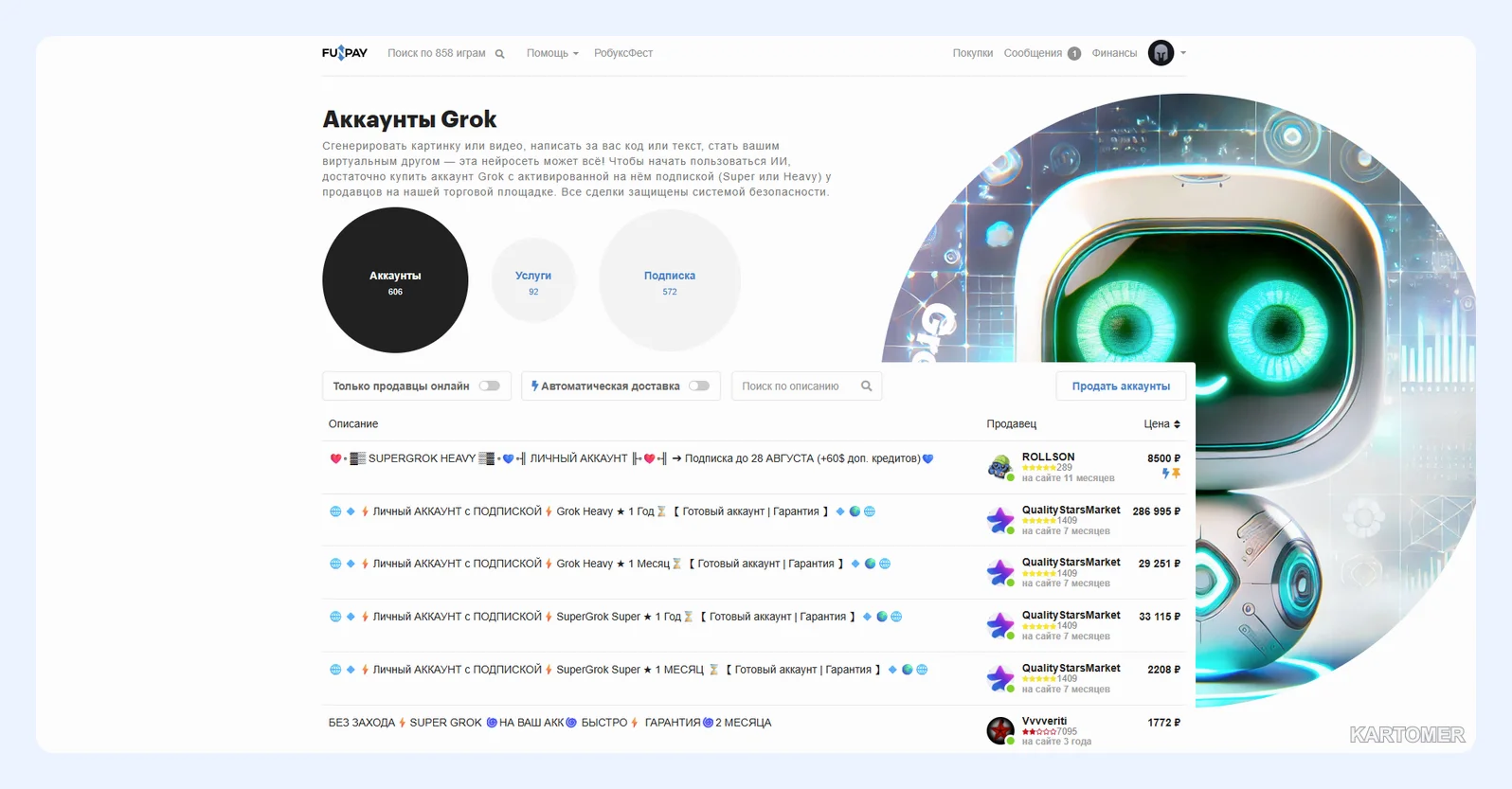1512x789 pixels.
Task: Open the user avatar in the header
Action: 1161,53
